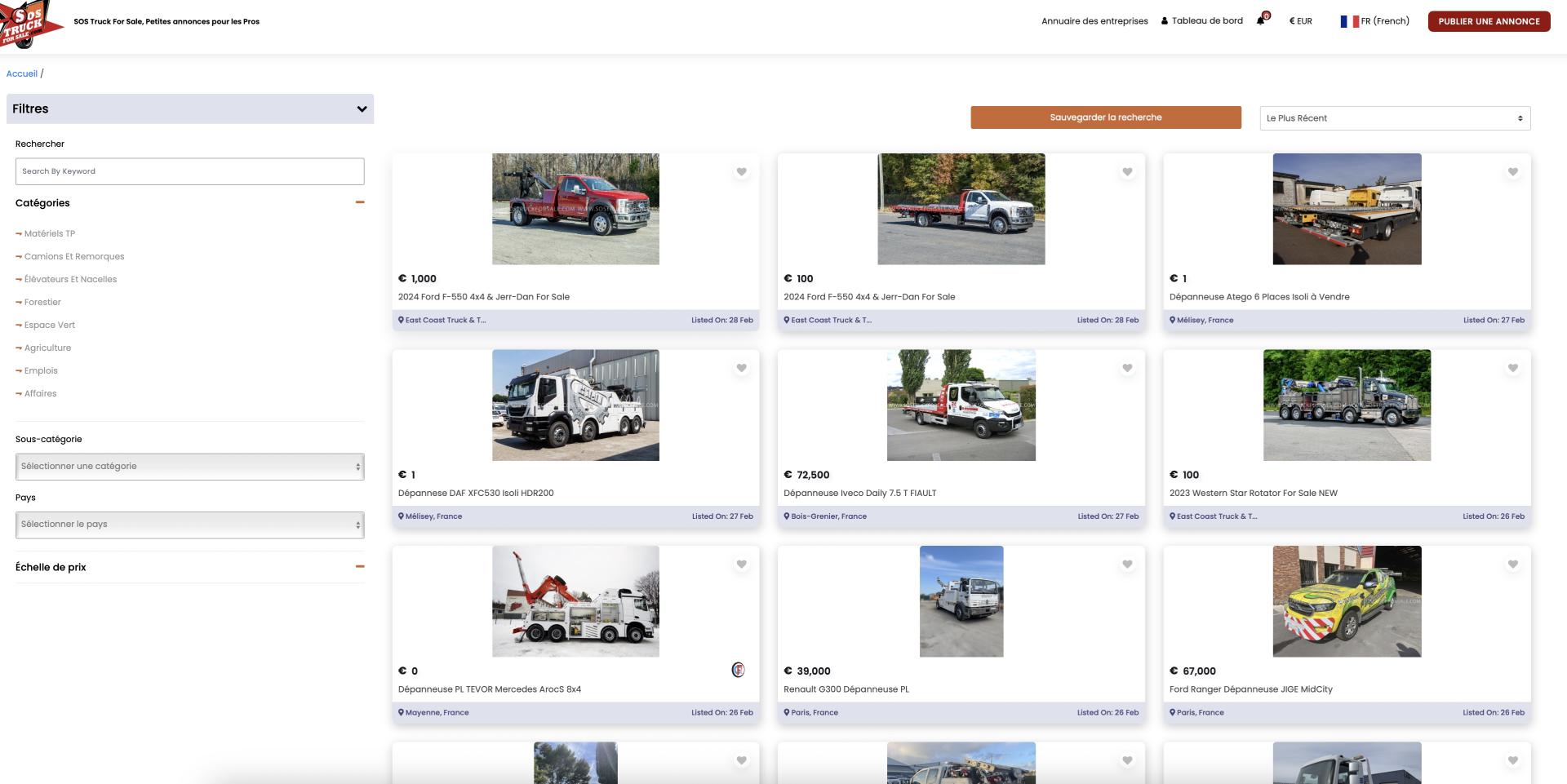Click heart on Western Star Rotator listing

tap(1512, 368)
